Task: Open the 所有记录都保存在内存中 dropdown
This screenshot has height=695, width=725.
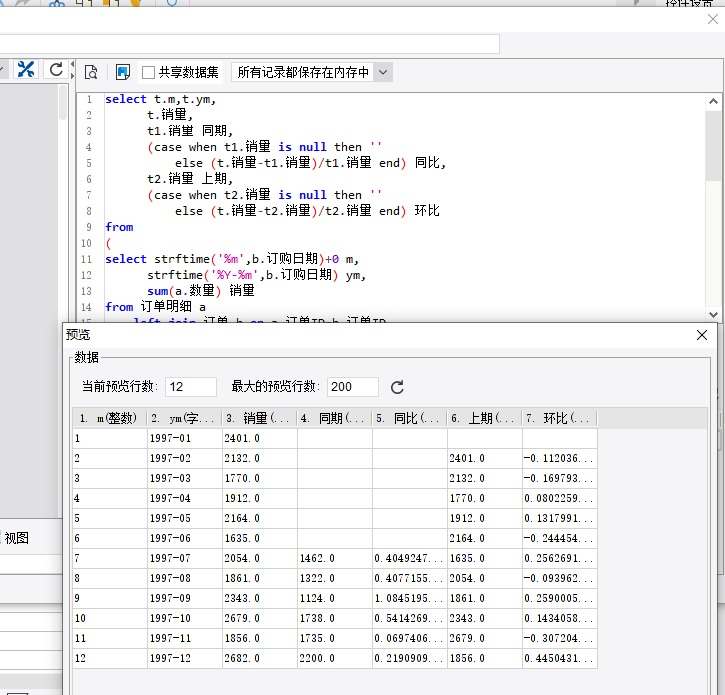Action: (383, 72)
